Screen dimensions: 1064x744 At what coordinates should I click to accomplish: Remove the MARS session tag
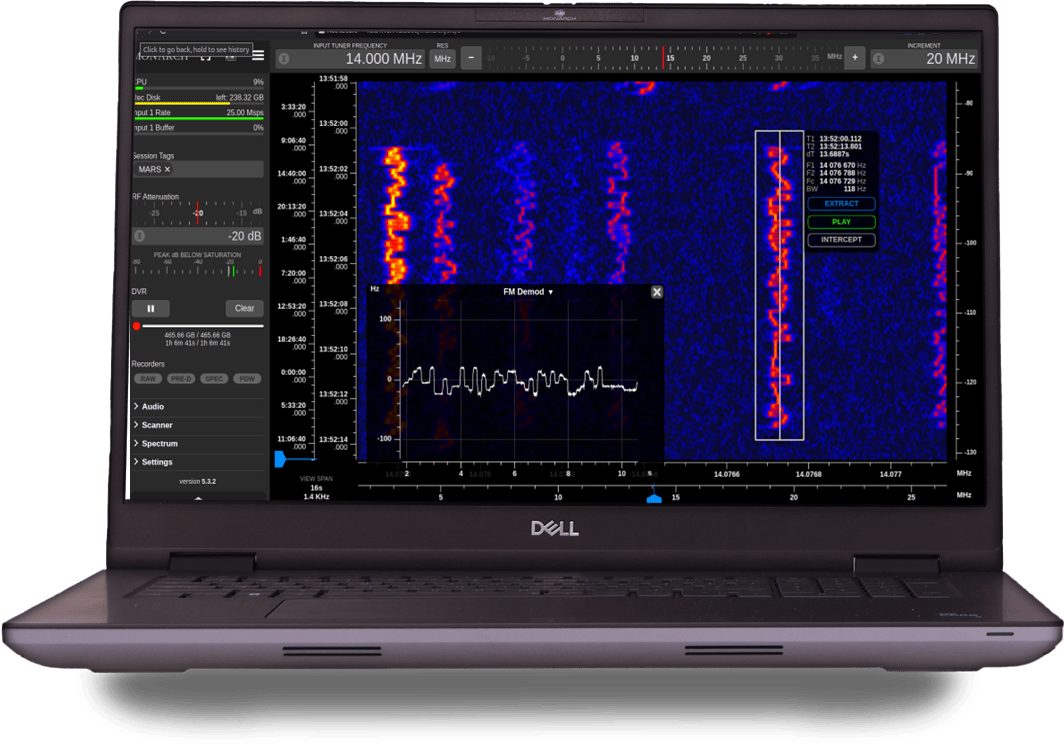(x=168, y=170)
